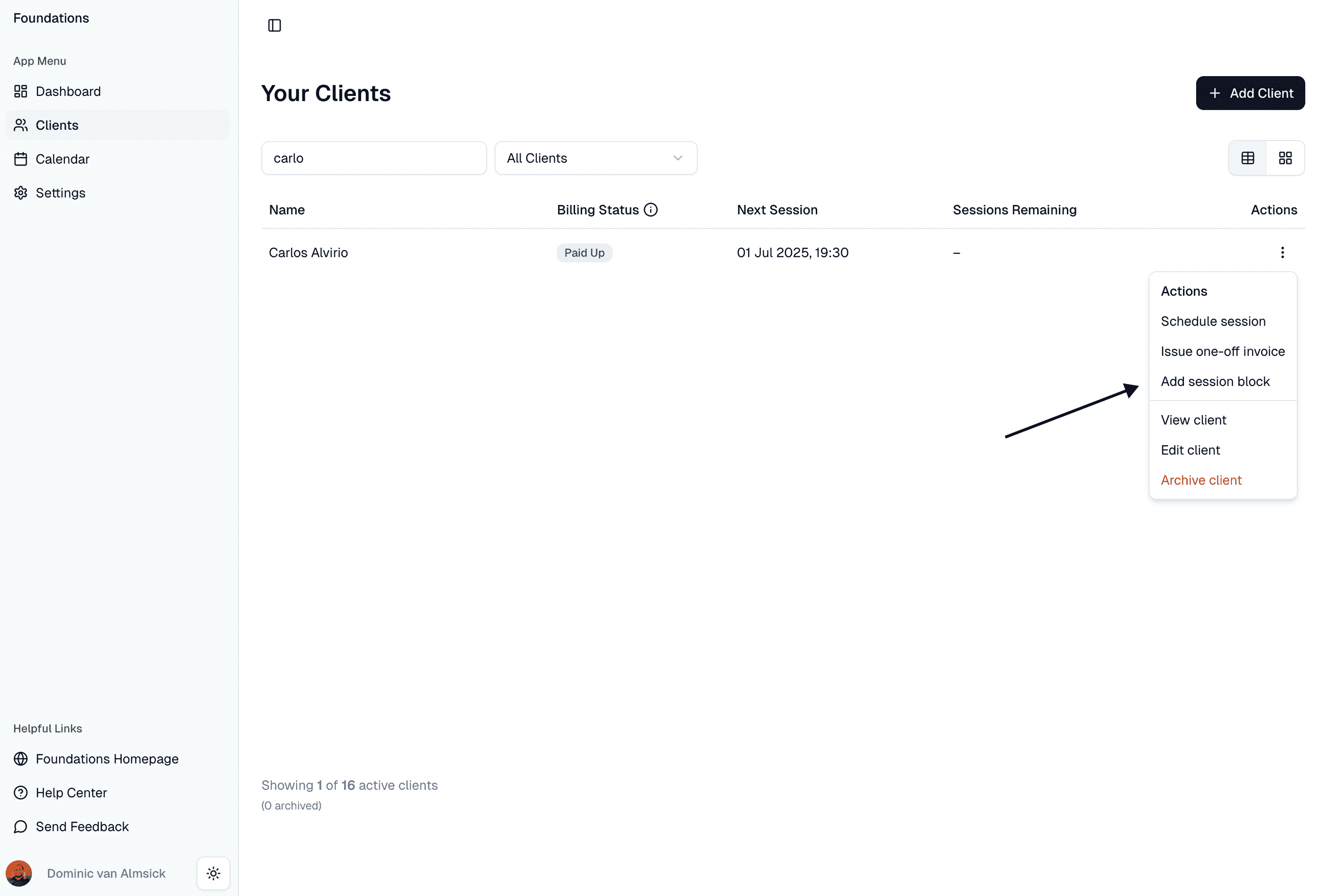Viewport: 1325px width, 896px height.
Task: Click the Add Client button
Action: click(1250, 93)
